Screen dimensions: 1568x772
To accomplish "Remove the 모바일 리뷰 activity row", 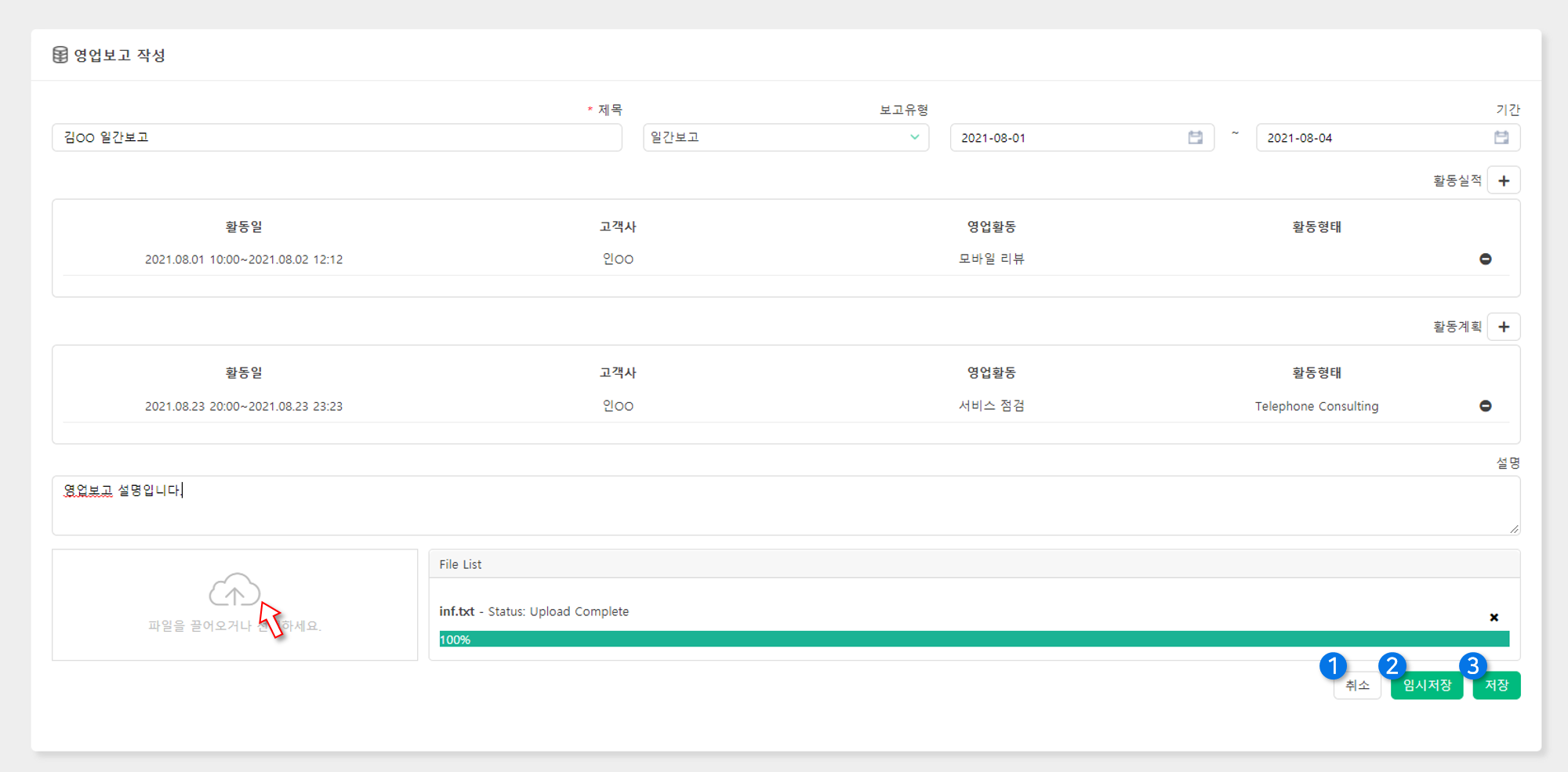I will pyautogui.click(x=1485, y=259).
